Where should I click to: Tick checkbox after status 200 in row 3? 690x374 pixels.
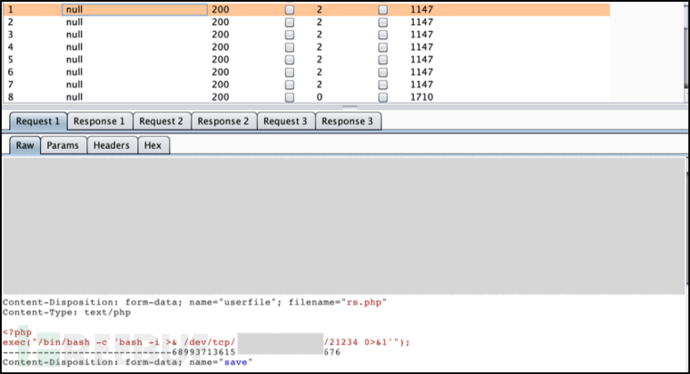(290, 34)
